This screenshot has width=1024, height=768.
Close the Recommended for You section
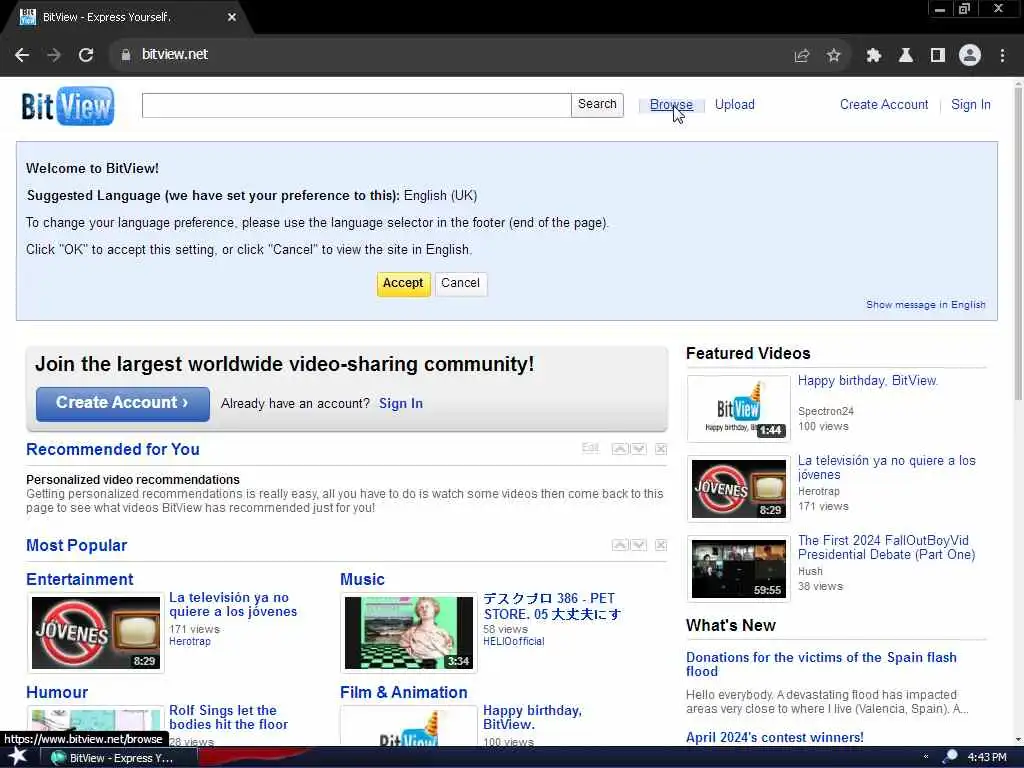coord(661,449)
